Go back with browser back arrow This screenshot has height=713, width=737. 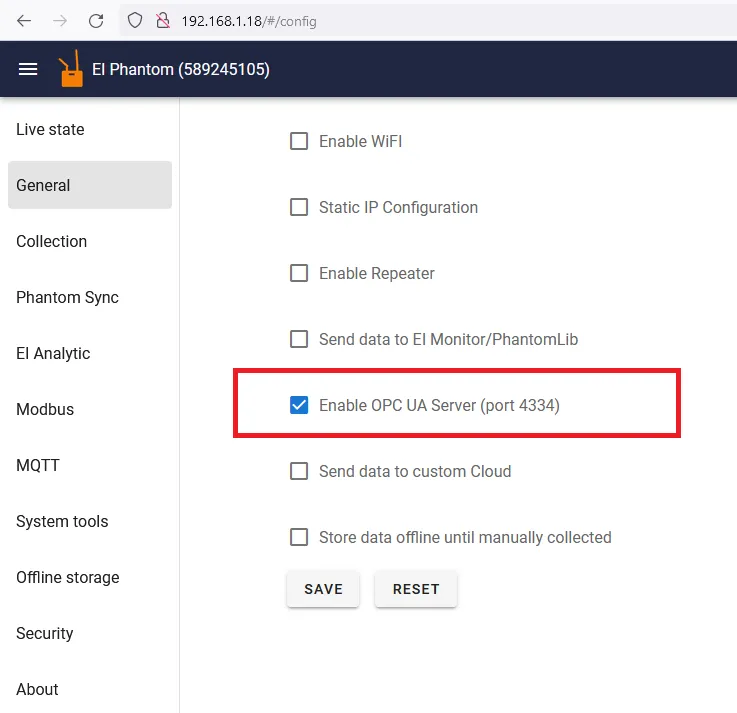pyautogui.click(x=24, y=21)
